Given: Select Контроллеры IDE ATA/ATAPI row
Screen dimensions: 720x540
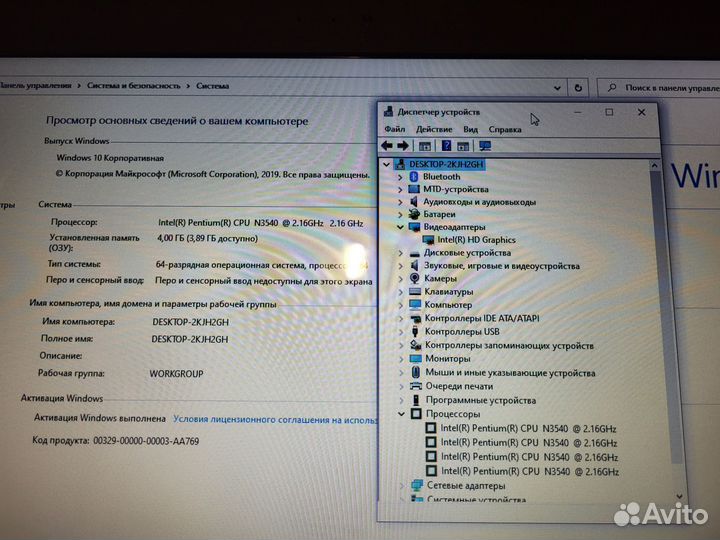Looking at the screenshot, I should pyautogui.click(x=482, y=318).
